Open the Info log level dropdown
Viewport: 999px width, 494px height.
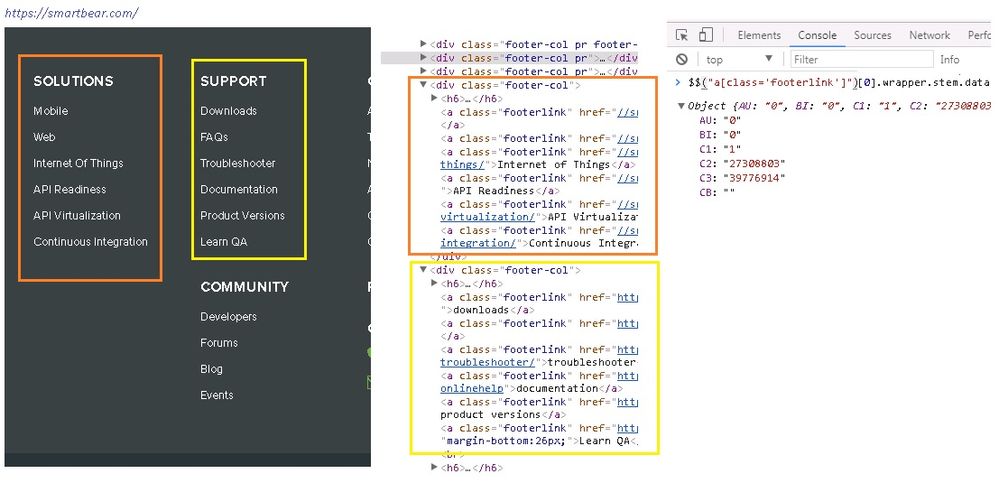[x=949, y=59]
